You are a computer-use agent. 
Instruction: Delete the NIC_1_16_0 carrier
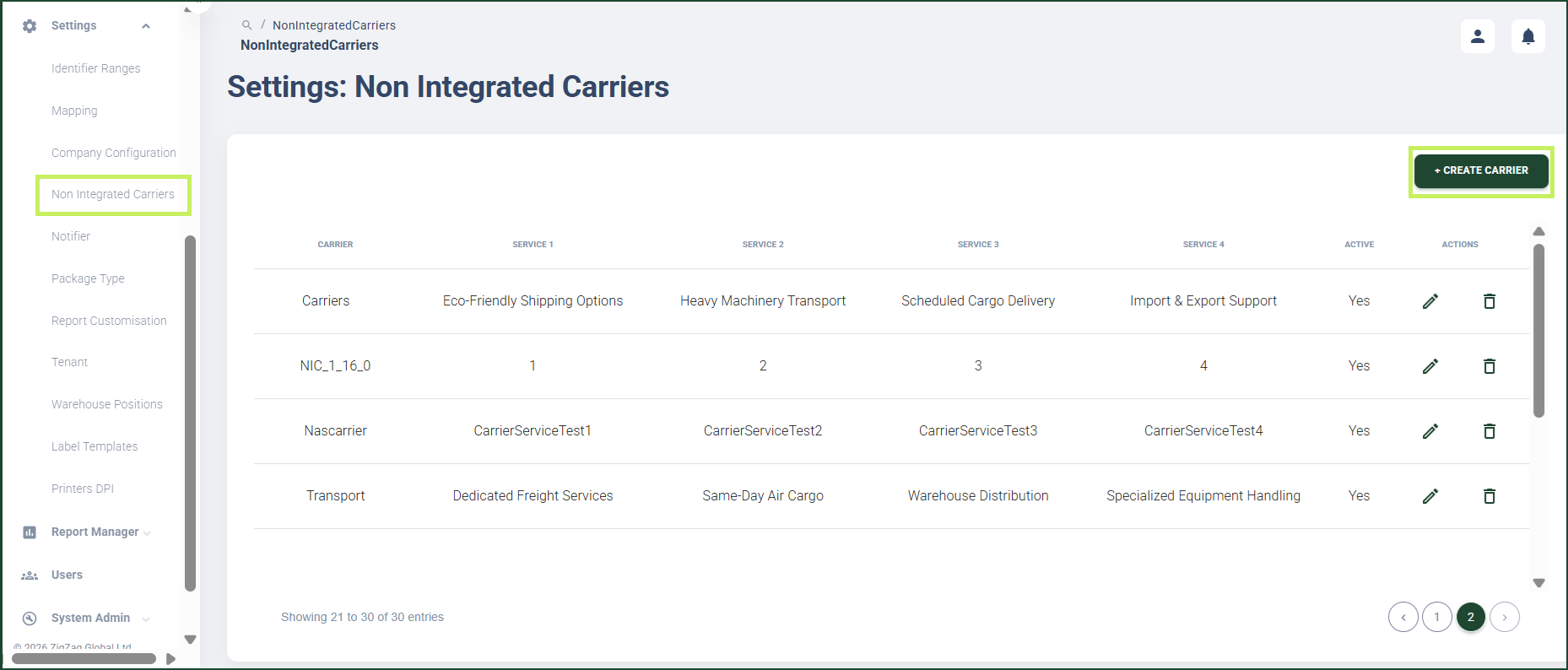click(x=1490, y=366)
